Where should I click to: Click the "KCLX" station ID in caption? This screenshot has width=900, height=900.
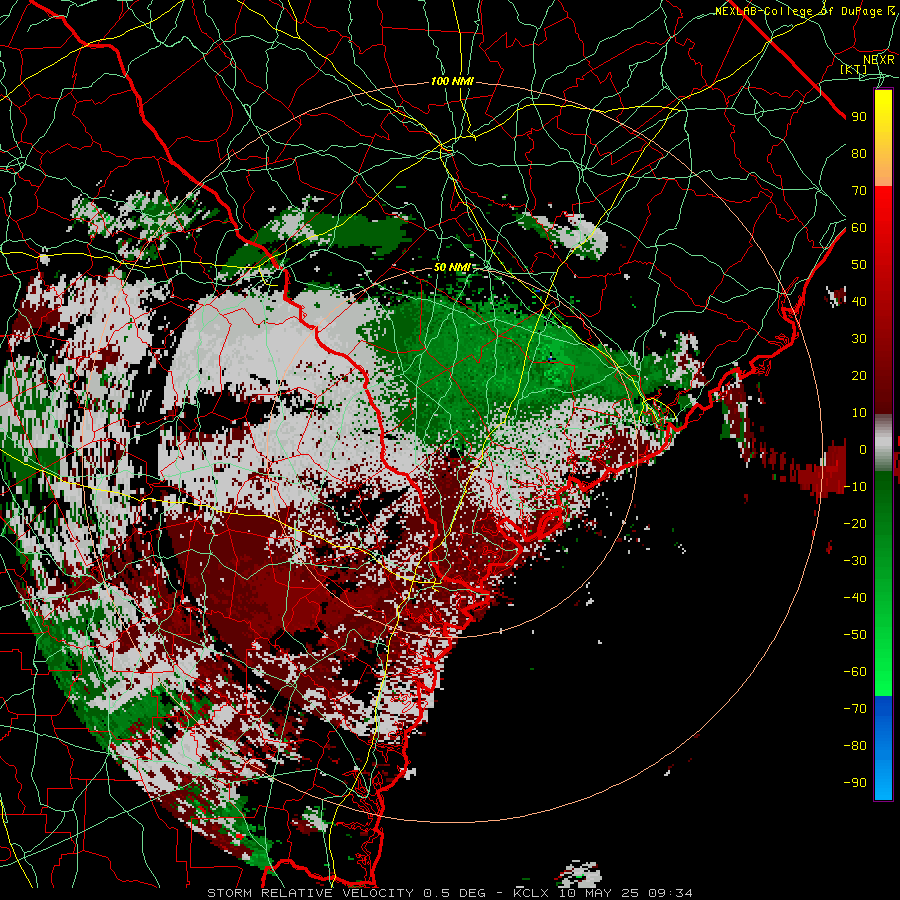click(x=531, y=893)
